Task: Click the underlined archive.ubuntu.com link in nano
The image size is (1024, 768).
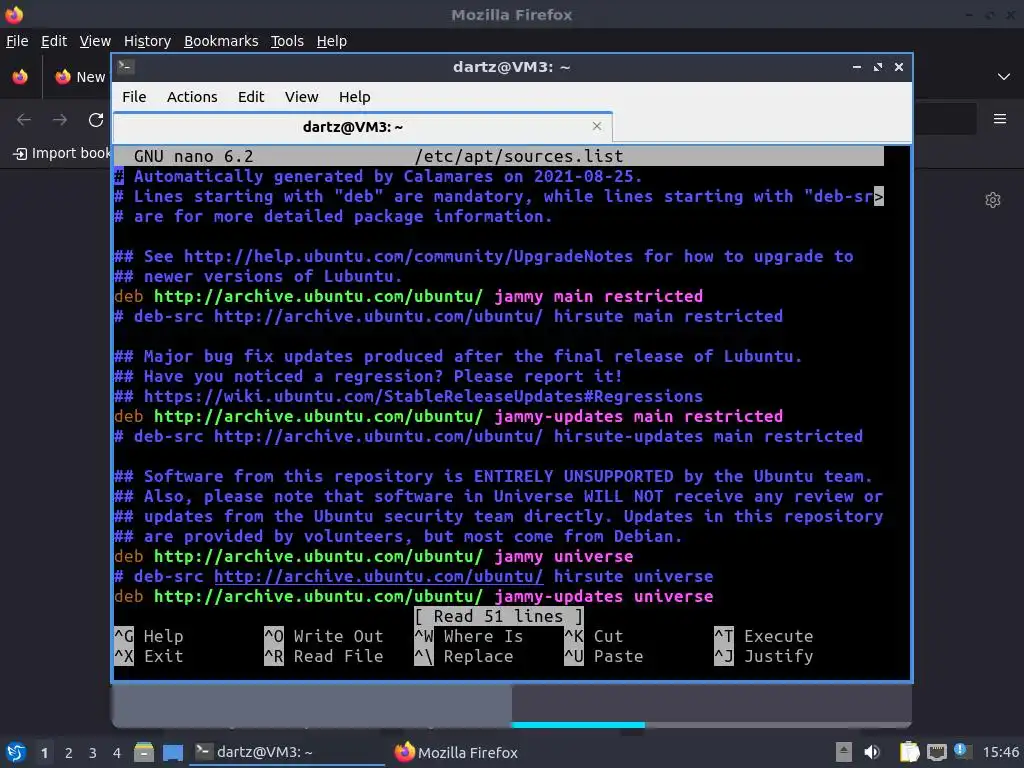Action: [x=378, y=577]
